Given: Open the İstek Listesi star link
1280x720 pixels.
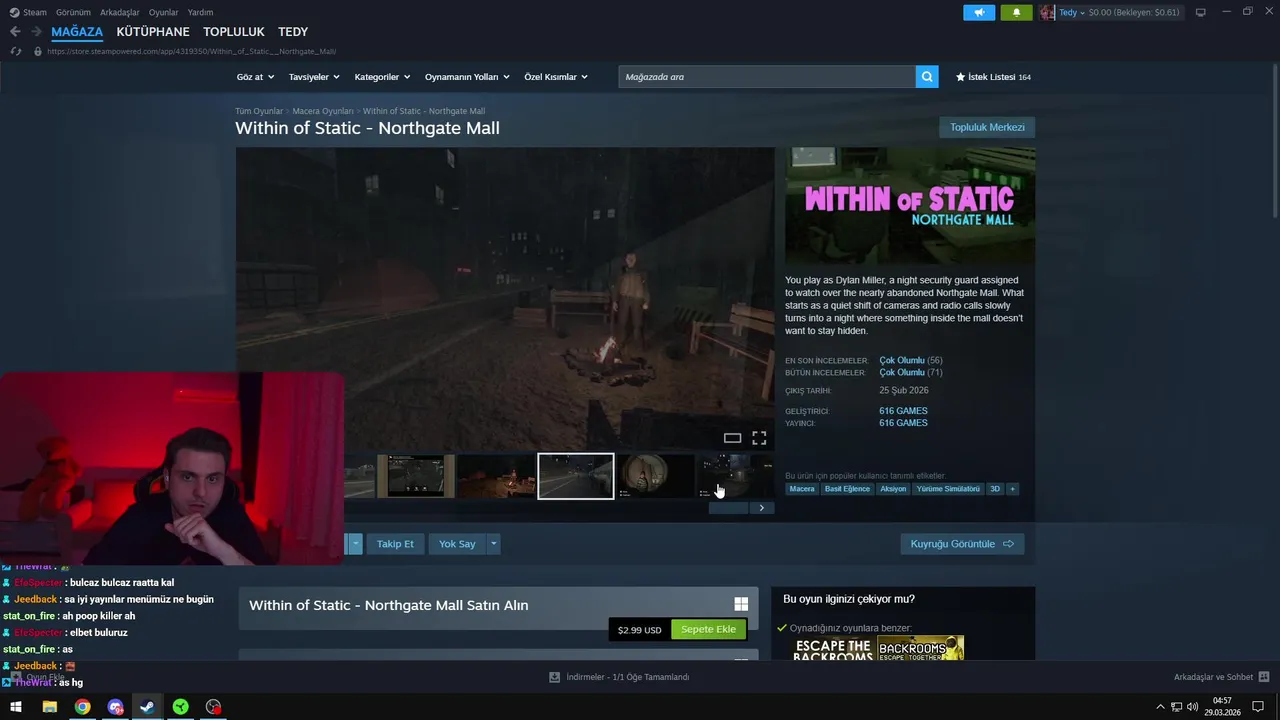Looking at the screenshot, I should [x=993, y=77].
